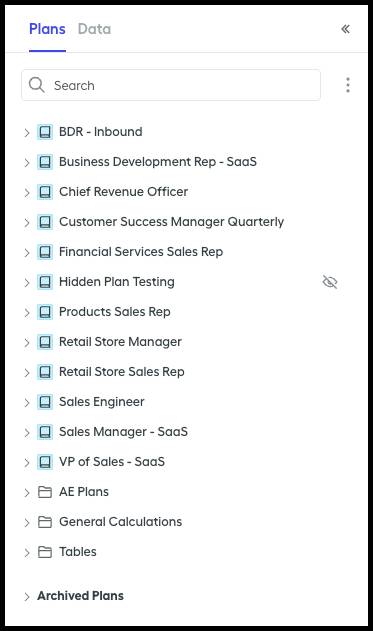The height and width of the screenshot is (631, 373).
Task: Click the General Calculations folder icon
Action: click(45, 522)
